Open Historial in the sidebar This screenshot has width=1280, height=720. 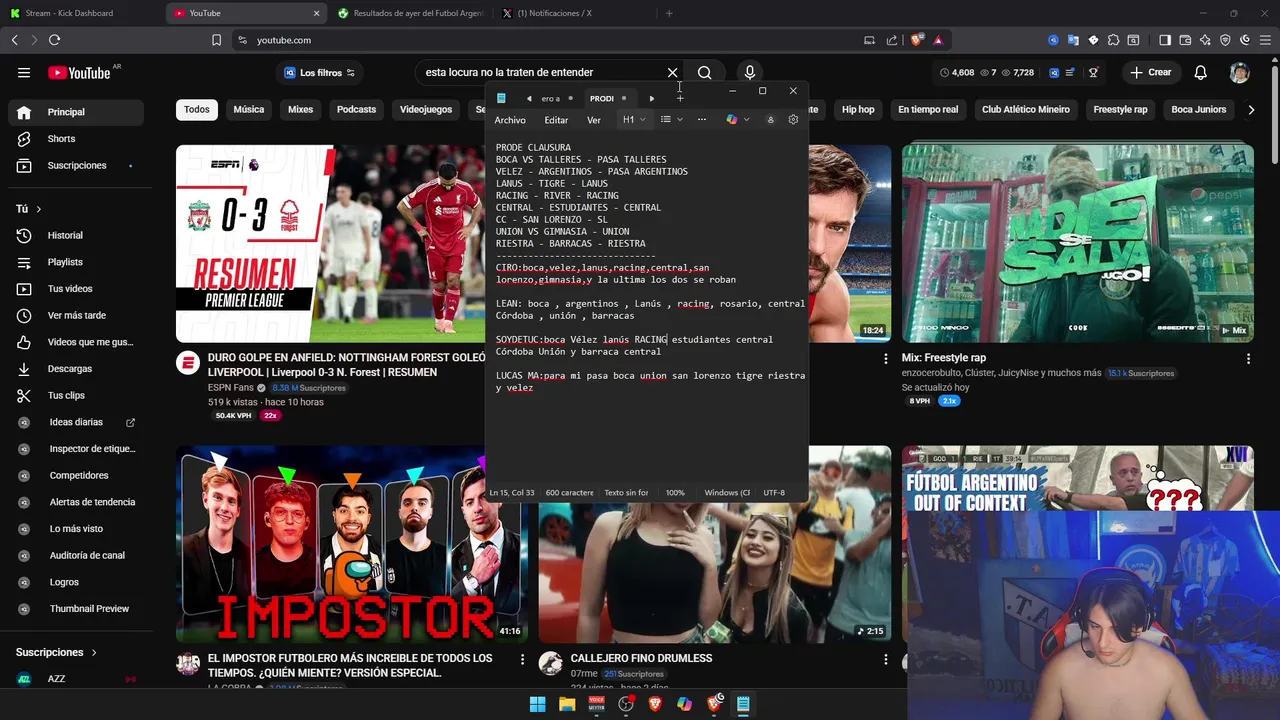coord(75,236)
